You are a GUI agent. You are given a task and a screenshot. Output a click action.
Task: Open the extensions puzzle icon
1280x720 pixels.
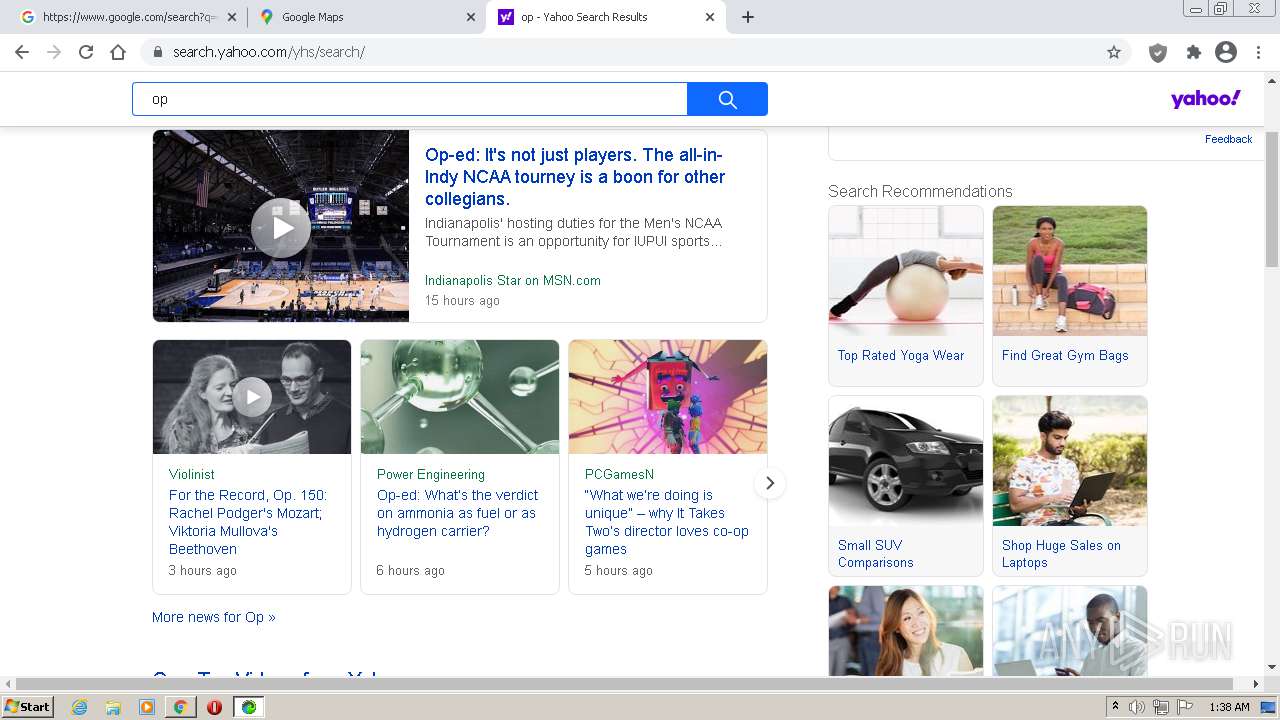(1193, 52)
